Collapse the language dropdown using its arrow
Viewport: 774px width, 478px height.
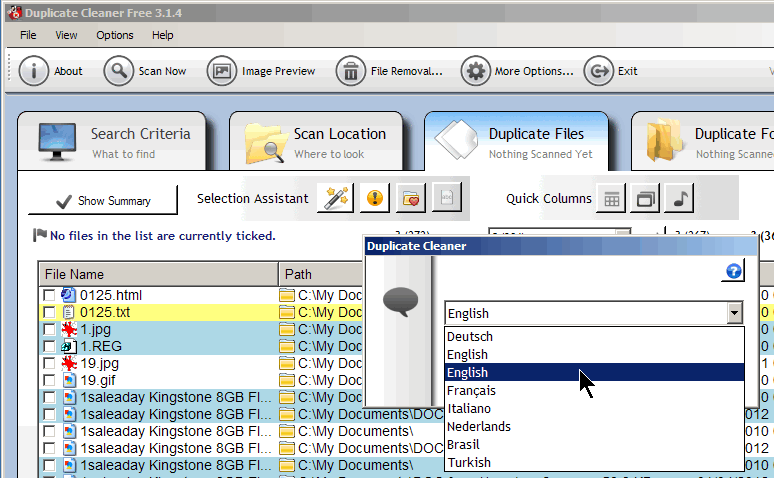tap(735, 313)
